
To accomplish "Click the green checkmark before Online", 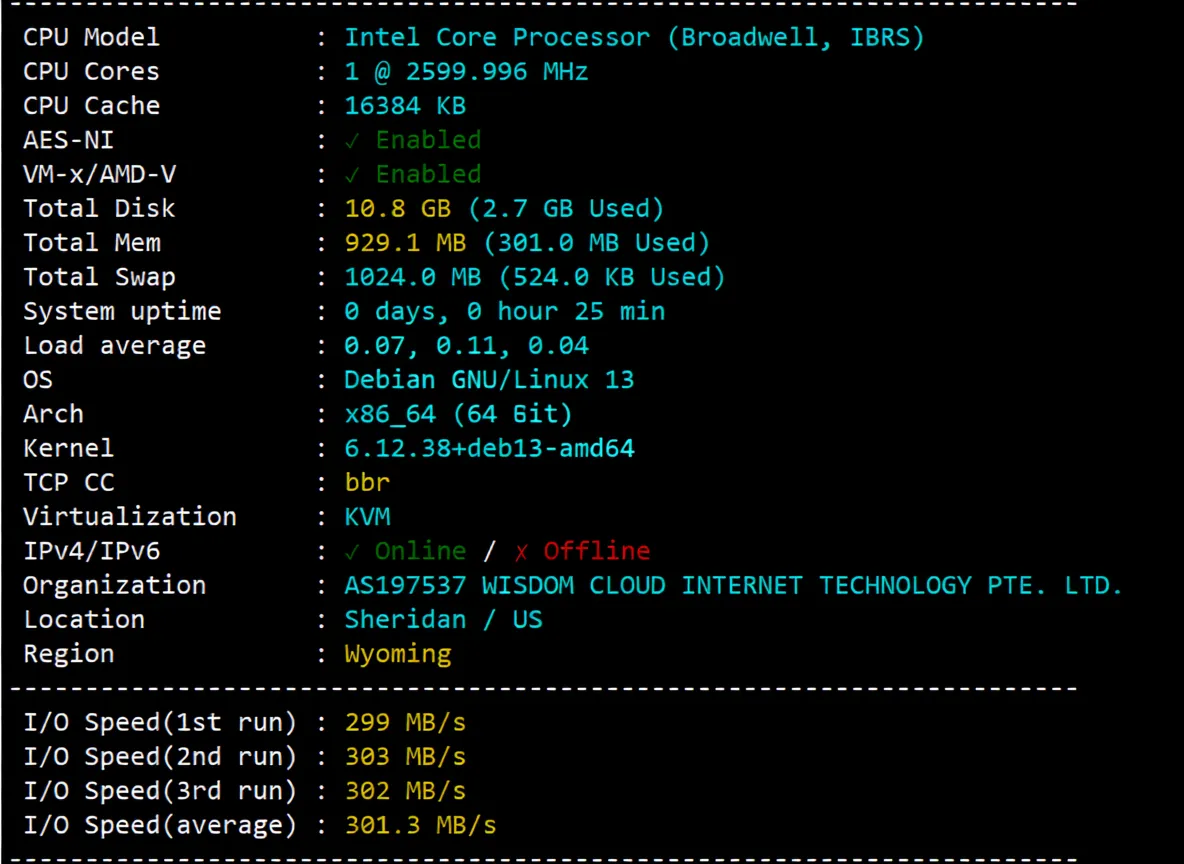I will coord(352,551).
